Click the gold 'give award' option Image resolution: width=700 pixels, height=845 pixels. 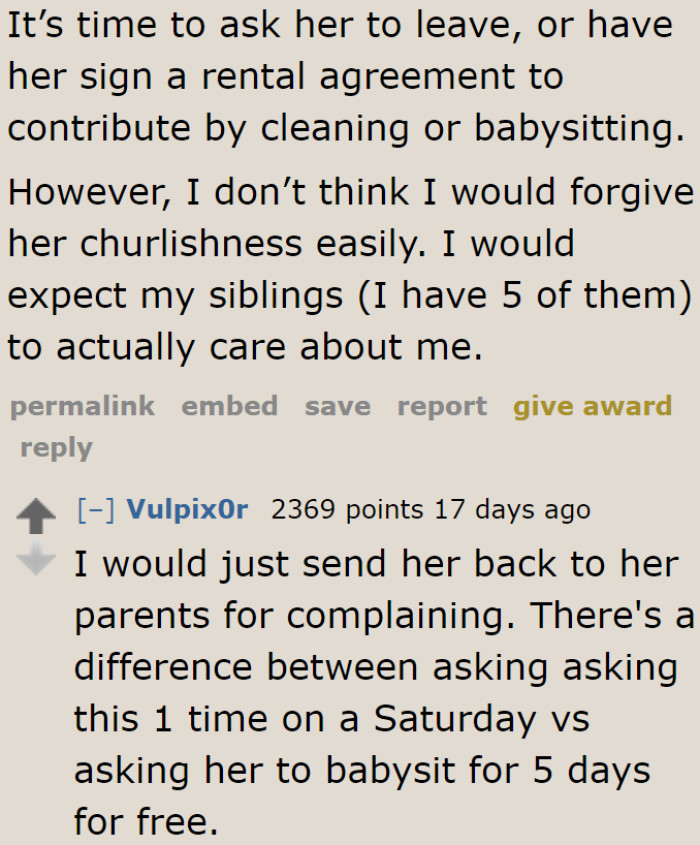point(592,406)
